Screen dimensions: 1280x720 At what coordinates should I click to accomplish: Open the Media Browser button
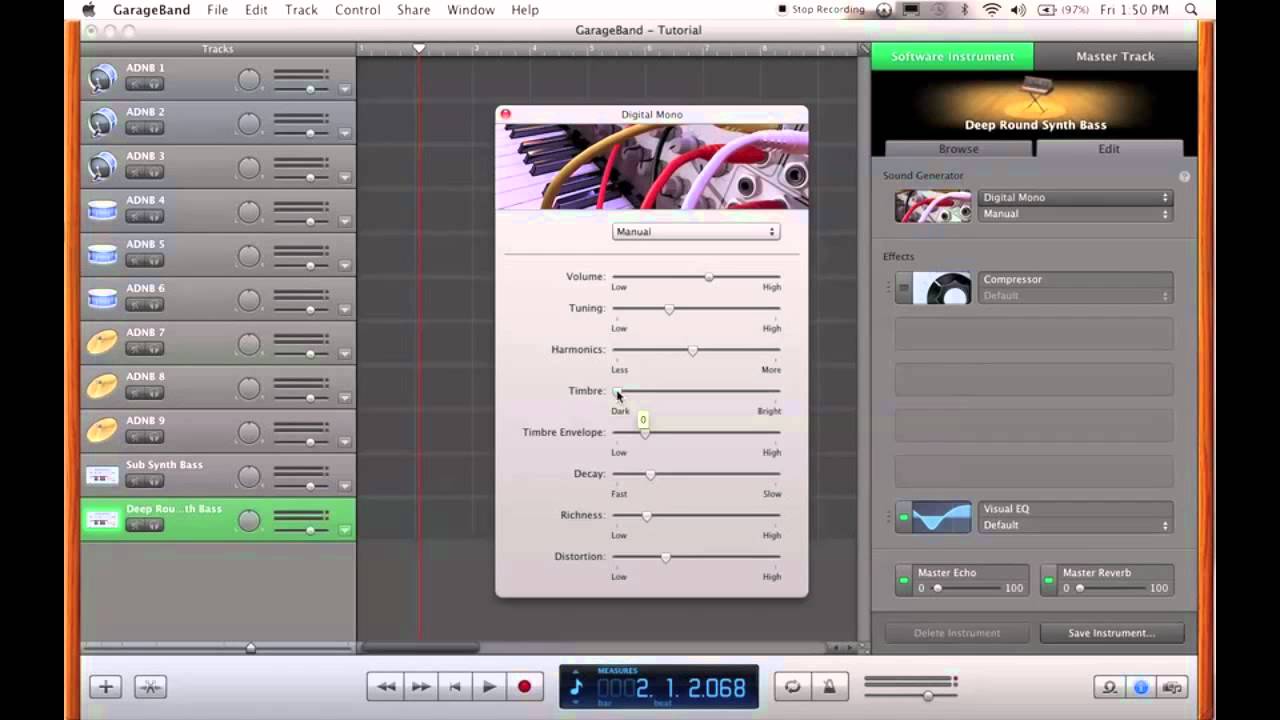click(x=1173, y=687)
